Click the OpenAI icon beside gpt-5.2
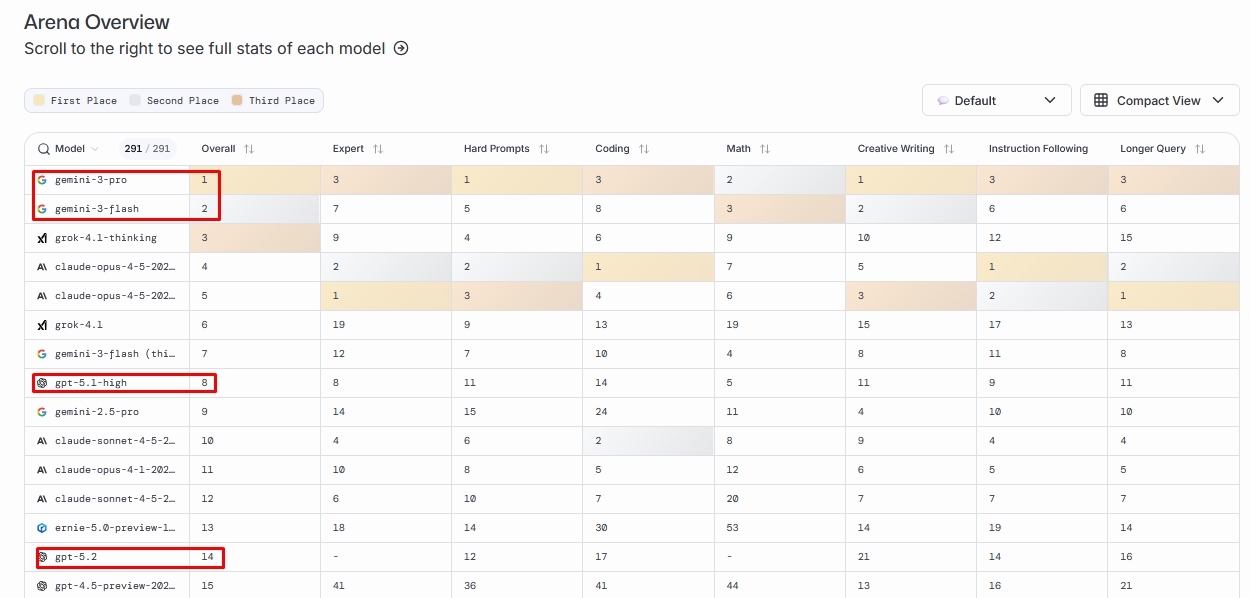This screenshot has height=598, width=1250. pos(41,556)
